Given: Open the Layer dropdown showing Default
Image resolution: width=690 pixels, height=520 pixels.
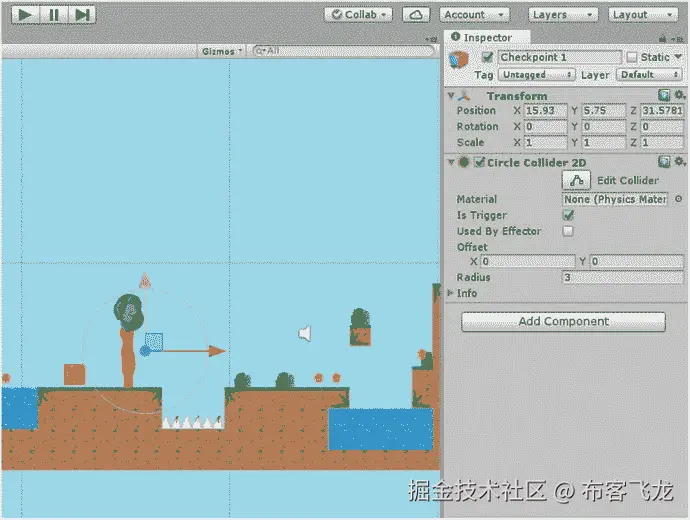Looking at the screenshot, I should tap(649, 75).
